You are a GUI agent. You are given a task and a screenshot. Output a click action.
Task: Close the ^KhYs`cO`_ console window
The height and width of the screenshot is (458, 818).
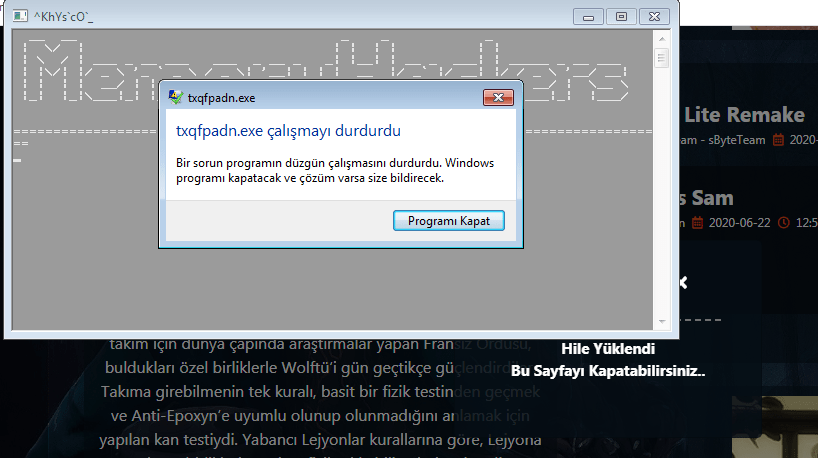654,17
